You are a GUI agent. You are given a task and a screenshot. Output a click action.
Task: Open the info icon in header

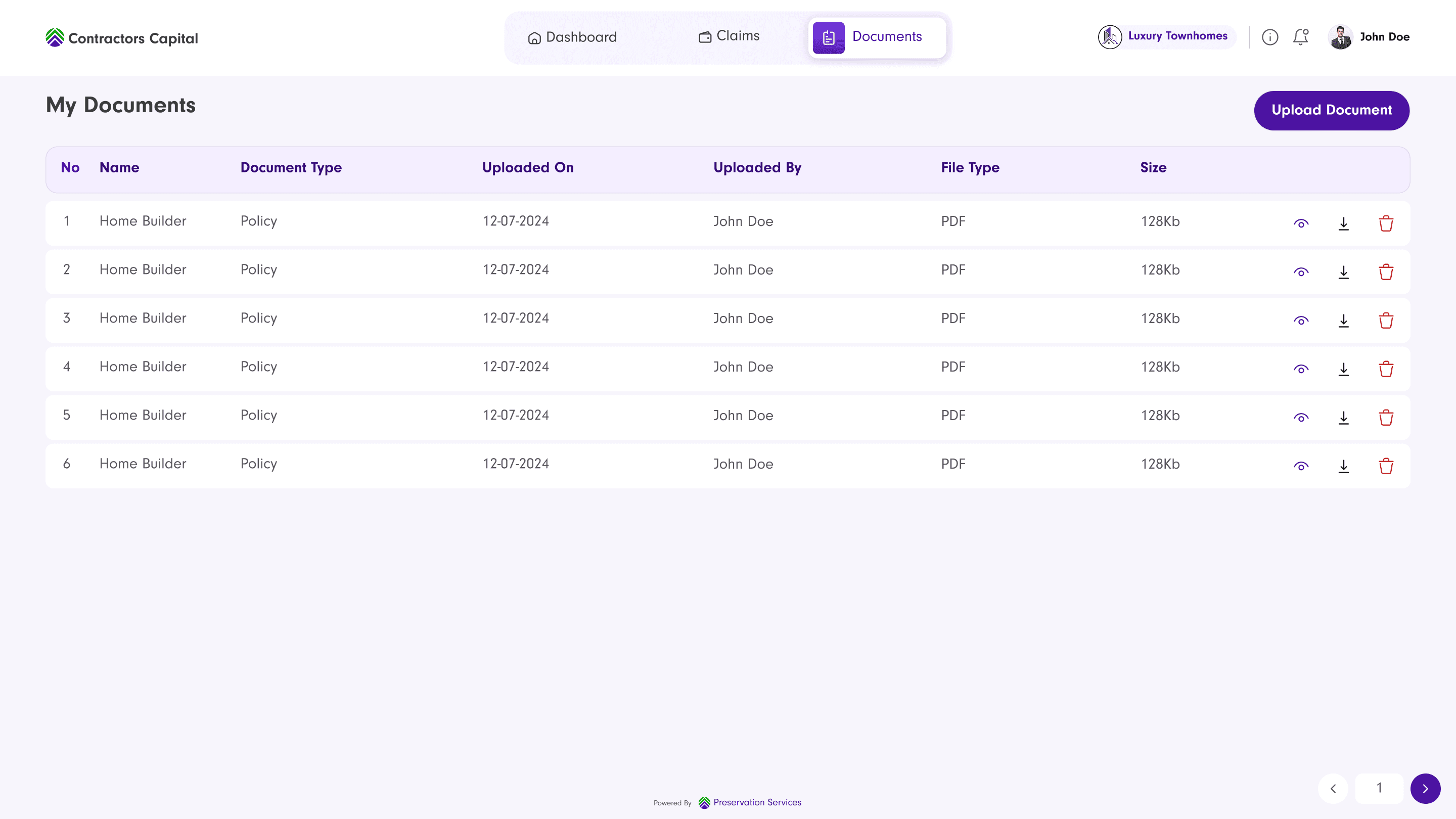coord(1269,37)
